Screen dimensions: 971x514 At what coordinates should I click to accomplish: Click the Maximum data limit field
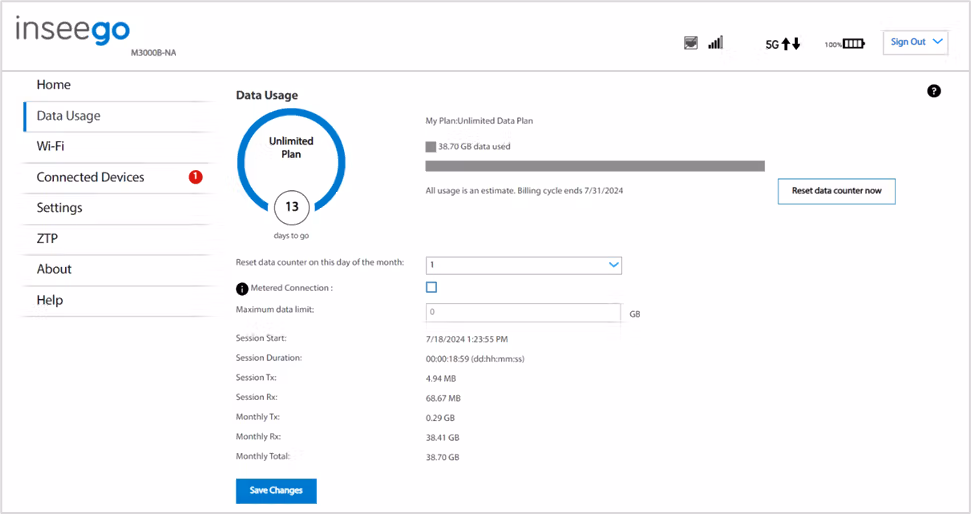tap(523, 312)
